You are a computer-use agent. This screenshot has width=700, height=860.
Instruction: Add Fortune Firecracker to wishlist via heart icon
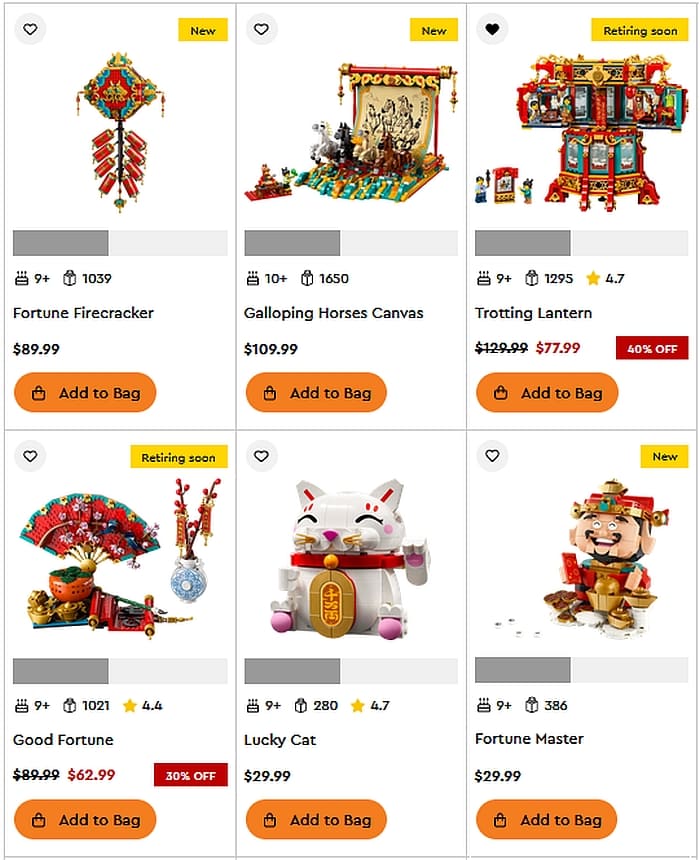click(x=30, y=29)
